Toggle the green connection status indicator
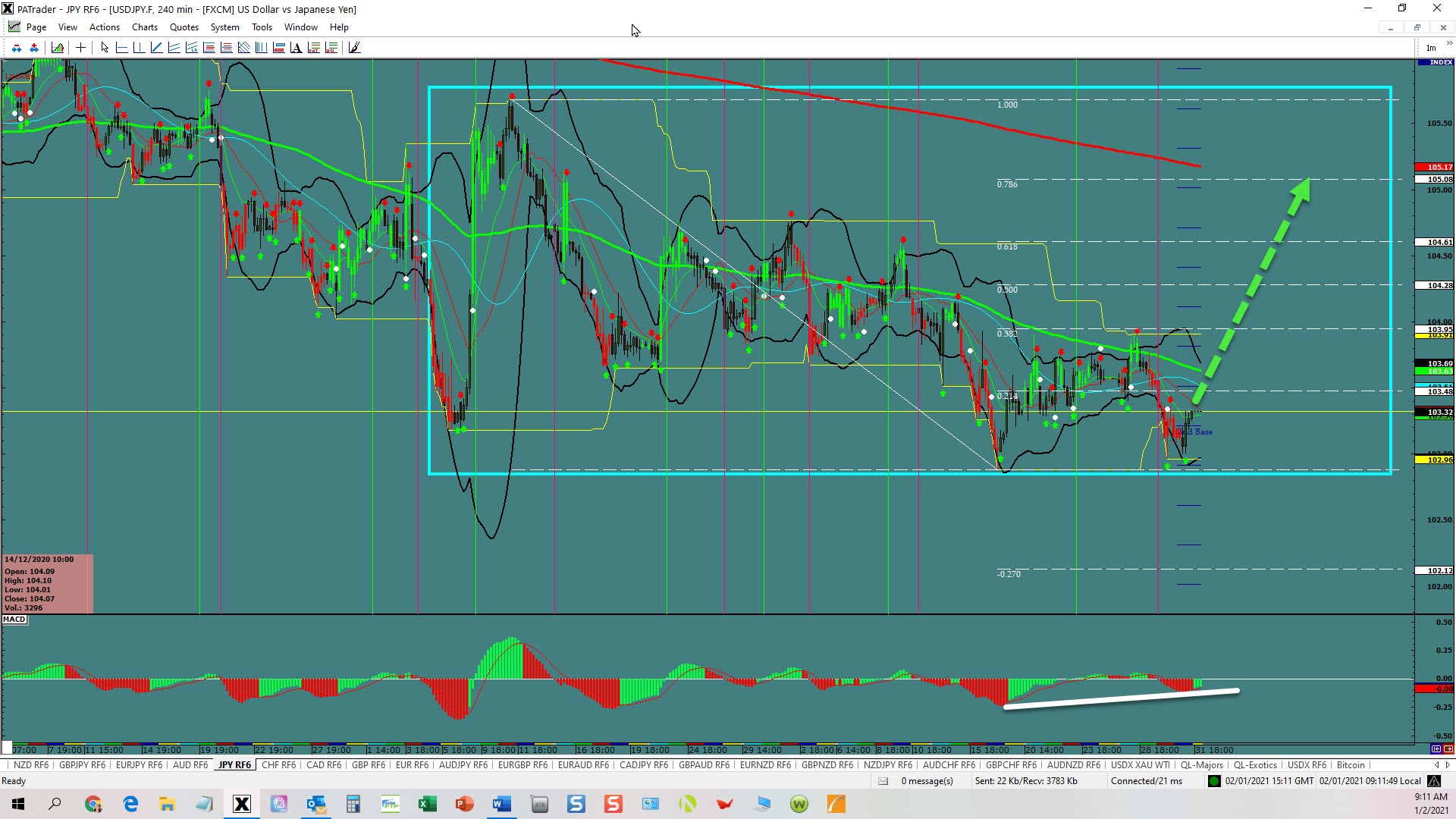Image resolution: width=1456 pixels, height=819 pixels. (1214, 781)
